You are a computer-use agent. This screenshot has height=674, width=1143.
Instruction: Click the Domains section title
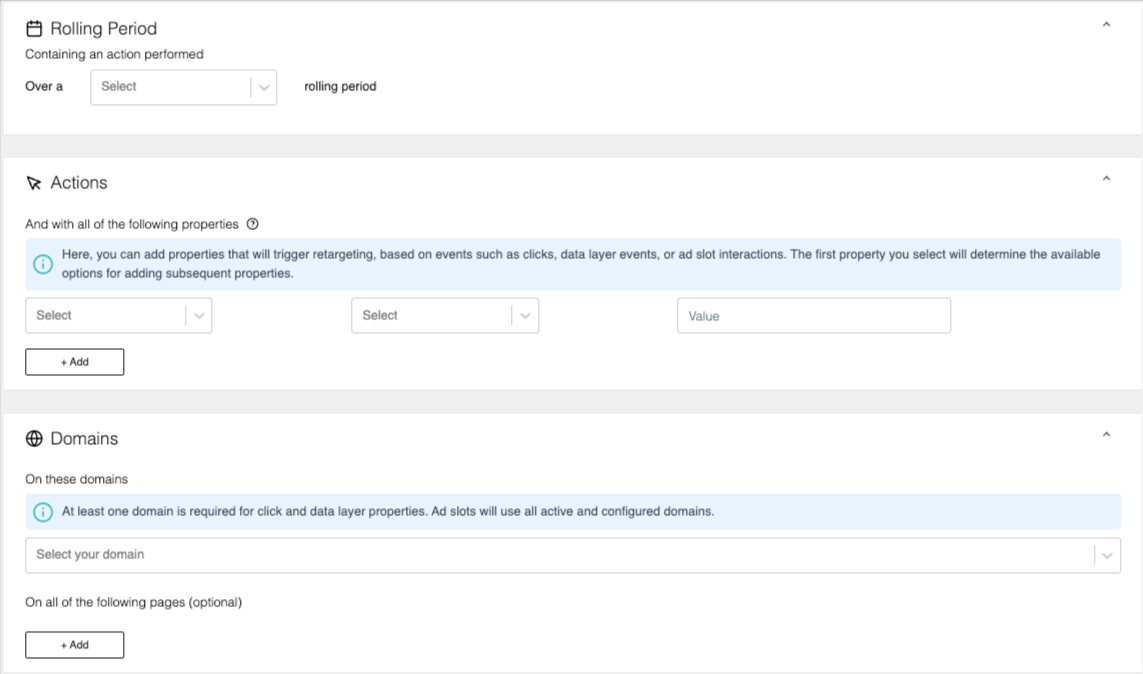click(x=84, y=439)
